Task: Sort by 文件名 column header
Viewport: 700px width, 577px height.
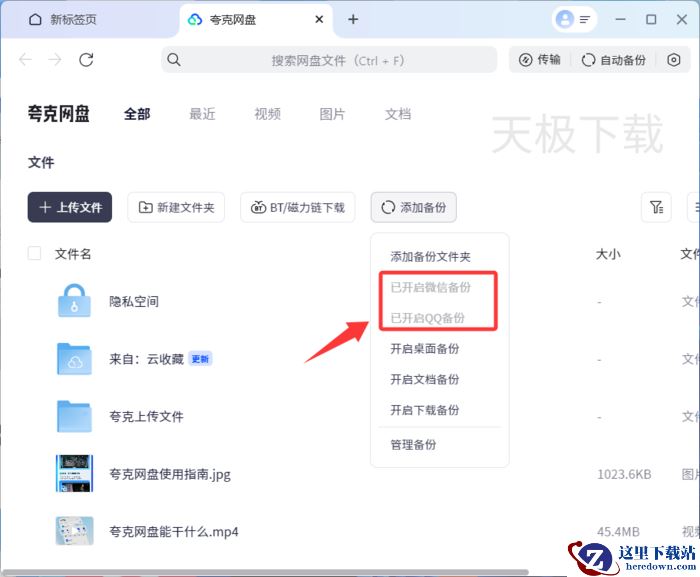Action: (x=73, y=254)
